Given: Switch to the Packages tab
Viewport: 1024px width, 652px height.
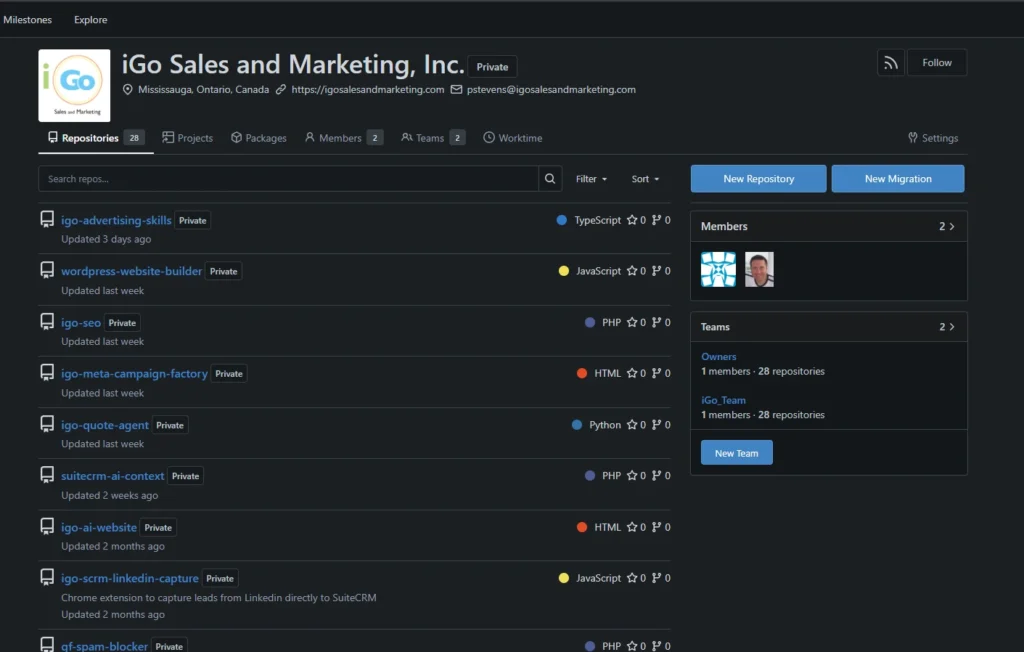Looking at the screenshot, I should 259,138.
